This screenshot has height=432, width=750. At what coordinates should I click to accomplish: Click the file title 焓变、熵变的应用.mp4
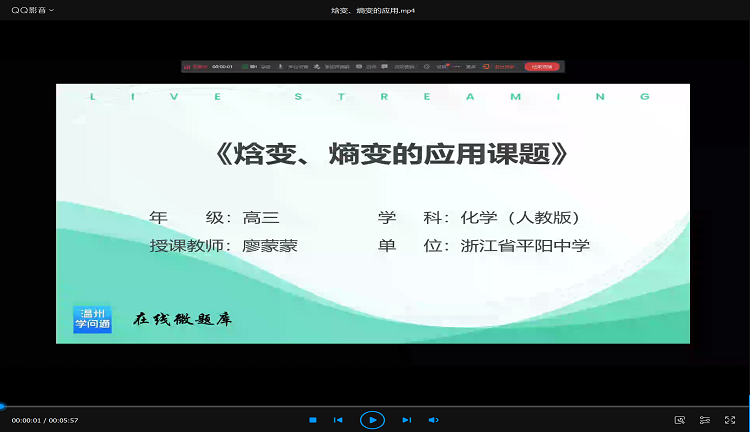tap(373, 10)
